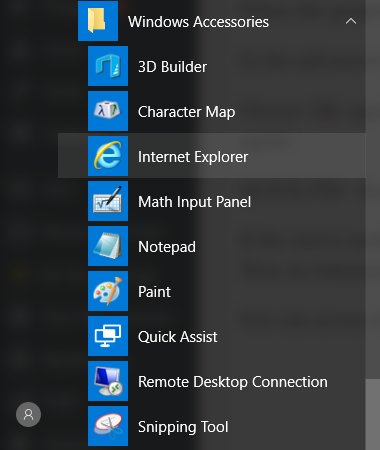Screen dimensions: 380x450
Task: Click the Windows Accessories folder icon
Action: coord(98,21)
